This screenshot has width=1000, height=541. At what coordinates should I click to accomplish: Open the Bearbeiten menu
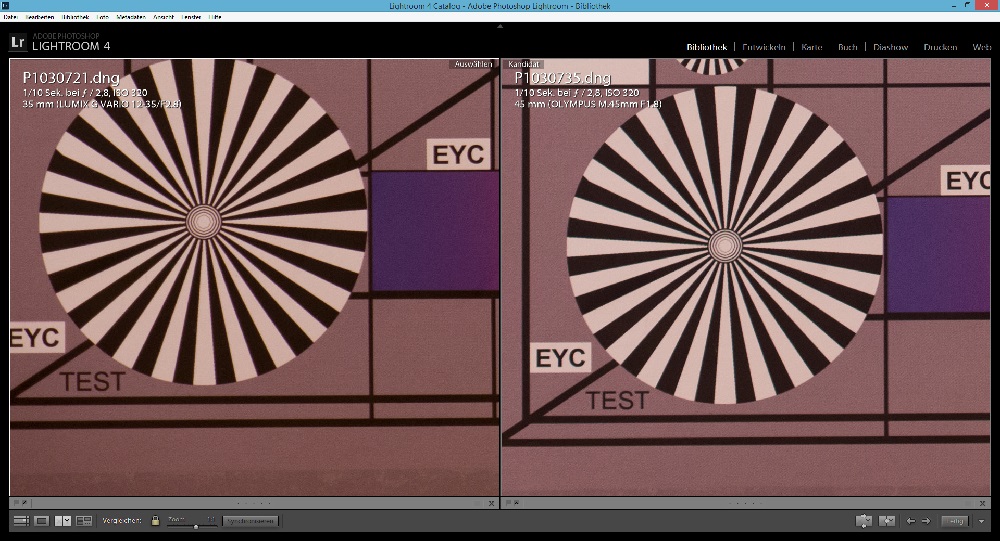coord(40,17)
